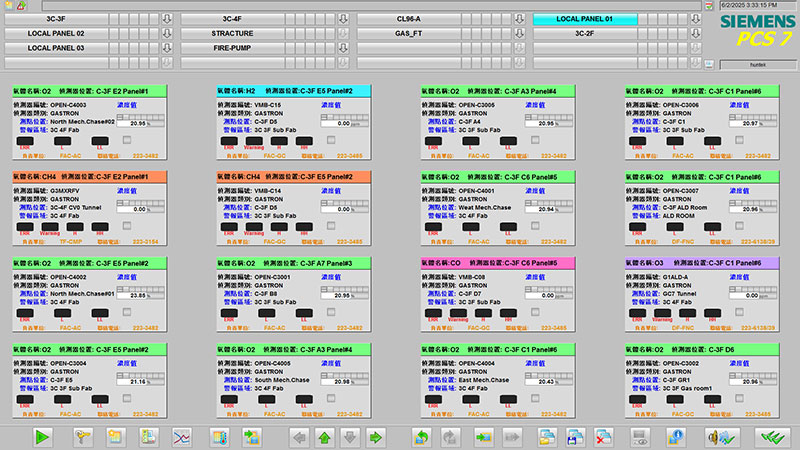Click the green play runtime icon

pos(42,437)
